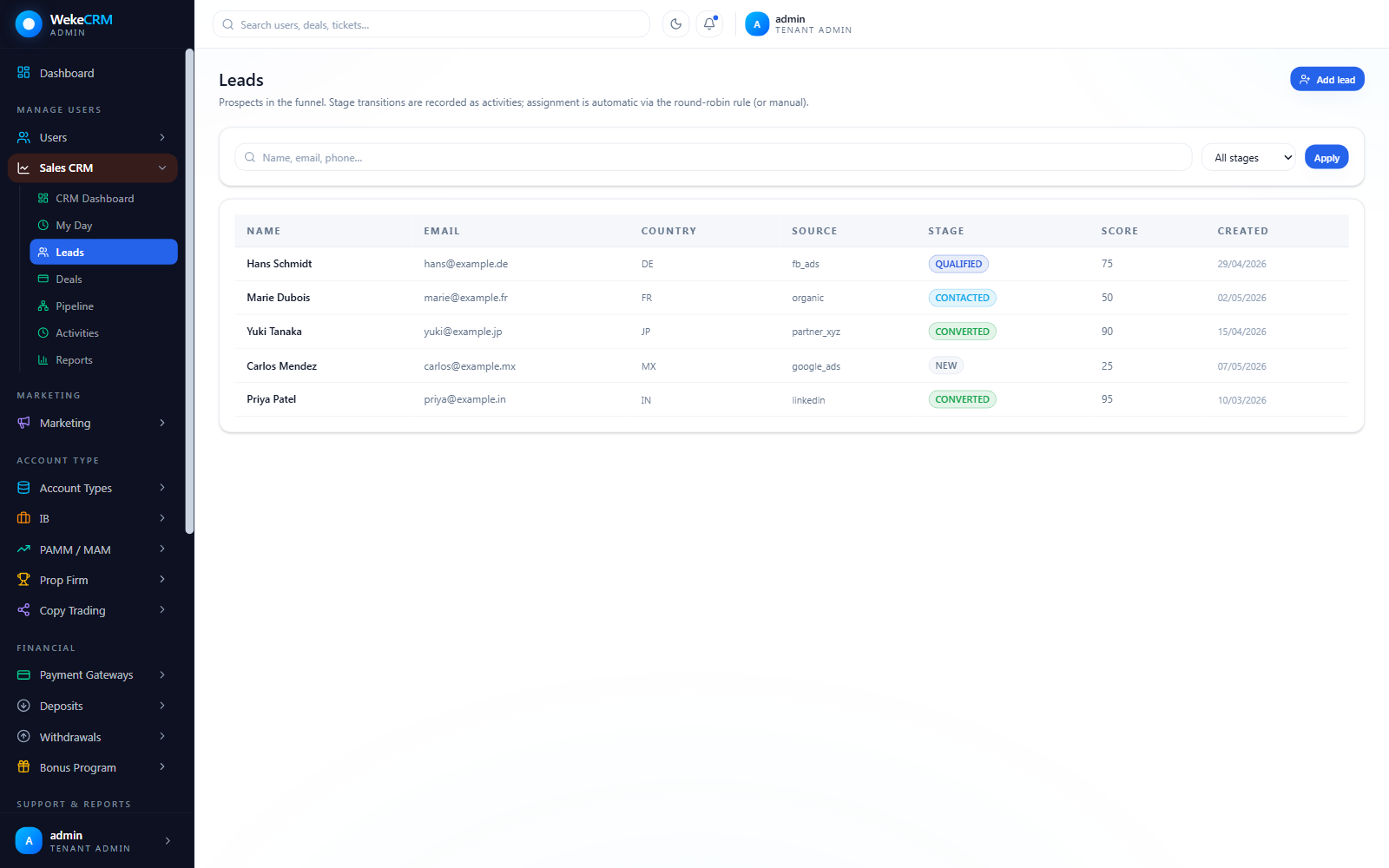The width and height of the screenshot is (1389, 868).
Task: Open the admin profile menu chevron at sidebar bottom
Action: pyautogui.click(x=168, y=840)
